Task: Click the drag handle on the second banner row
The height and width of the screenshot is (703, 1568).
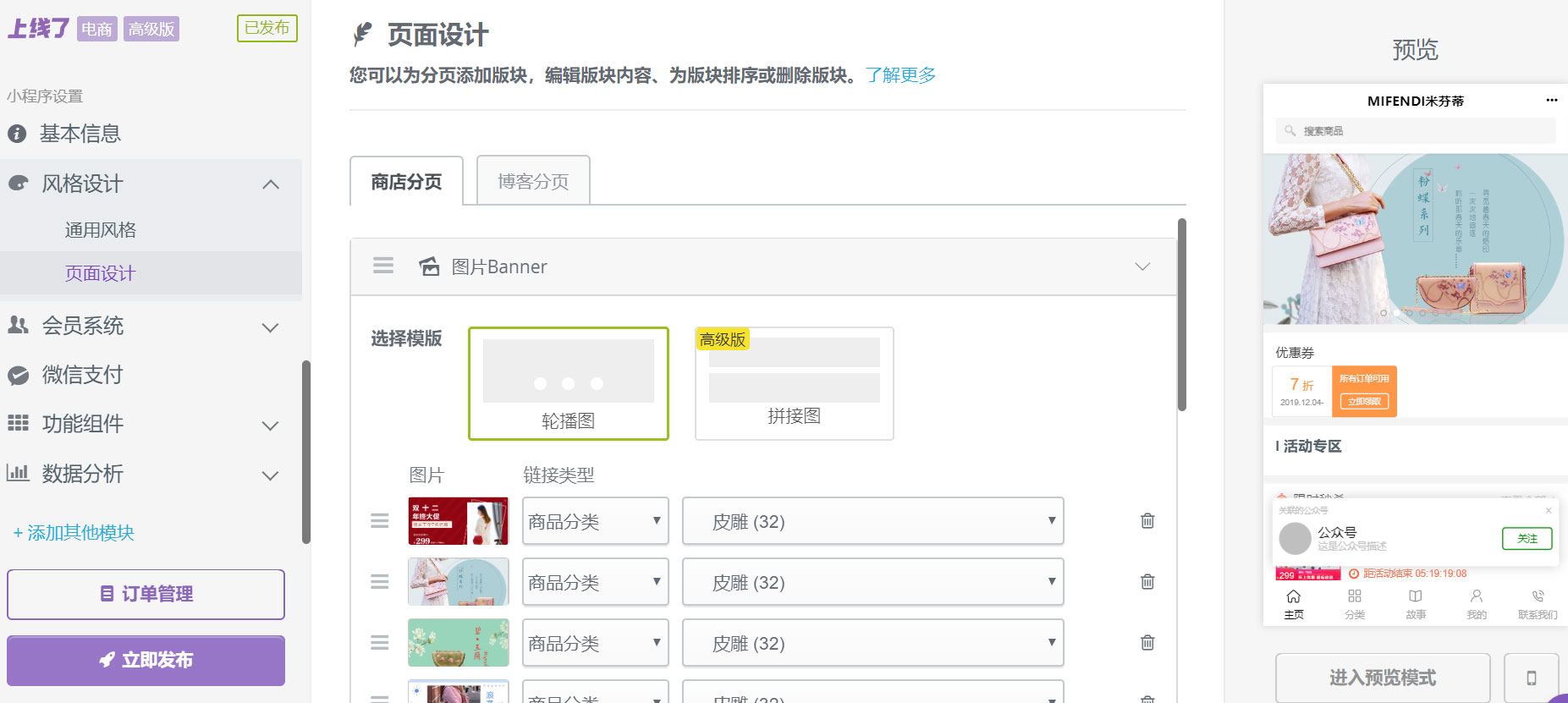Action: tap(380, 582)
